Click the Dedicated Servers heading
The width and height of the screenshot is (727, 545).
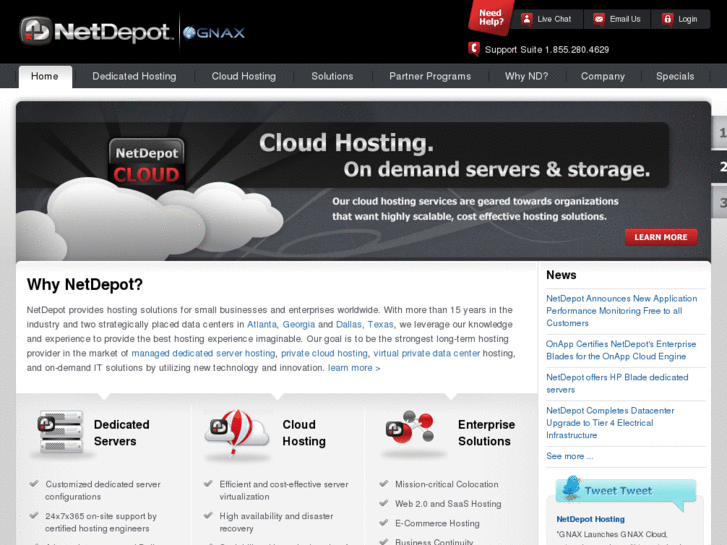pos(121,433)
